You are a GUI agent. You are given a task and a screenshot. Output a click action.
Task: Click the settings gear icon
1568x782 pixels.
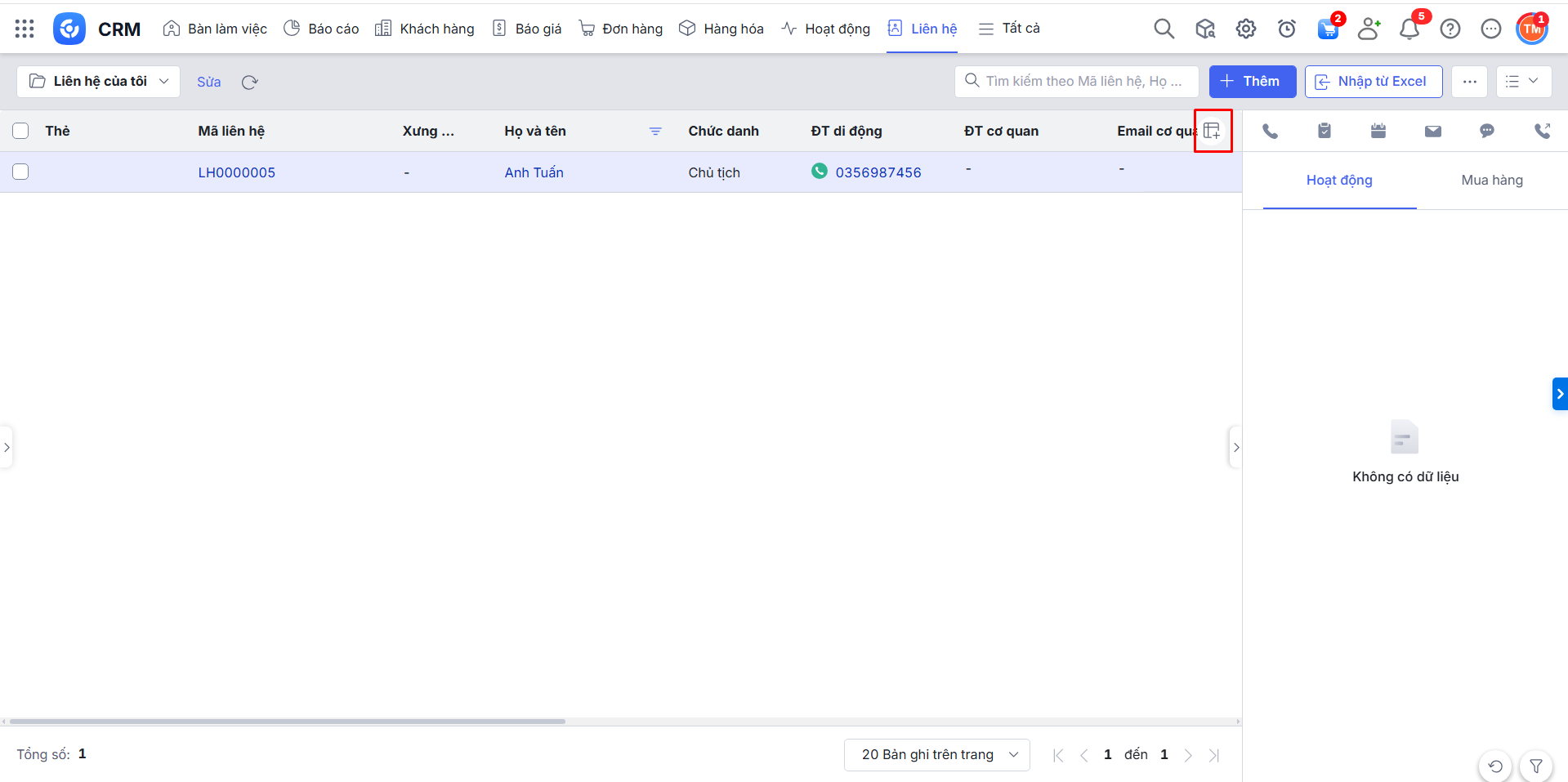pos(1245,29)
